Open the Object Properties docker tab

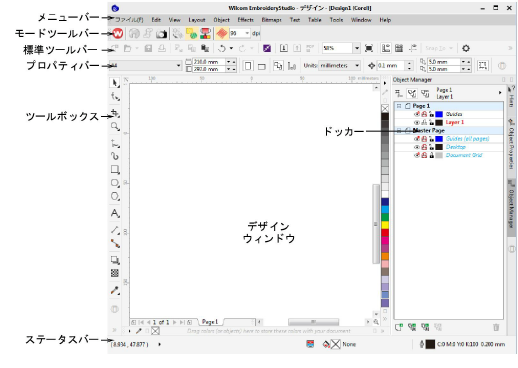pos(512,144)
